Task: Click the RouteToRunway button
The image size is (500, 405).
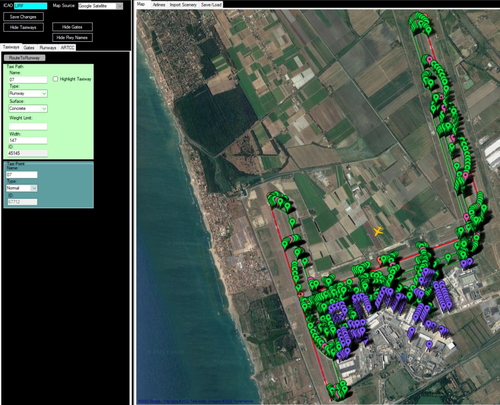Action: (x=25, y=58)
